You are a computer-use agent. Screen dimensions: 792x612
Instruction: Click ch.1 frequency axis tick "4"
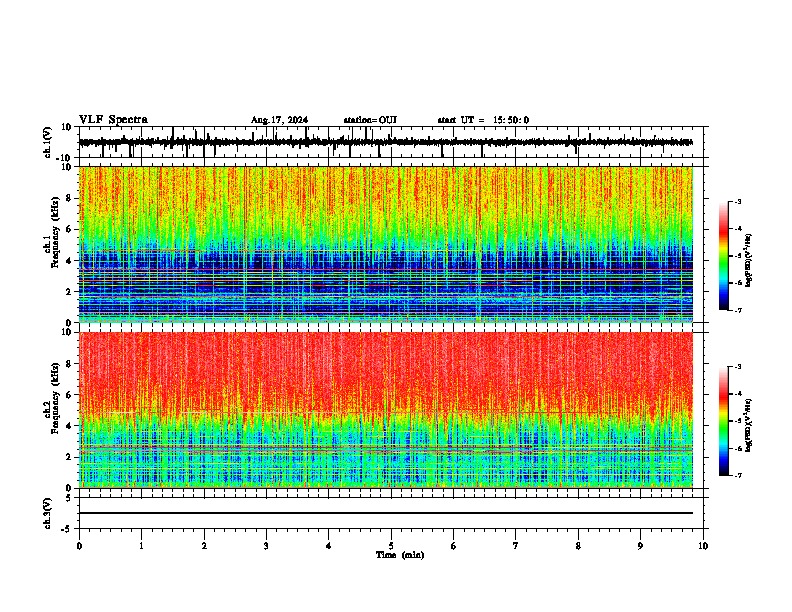(70, 261)
